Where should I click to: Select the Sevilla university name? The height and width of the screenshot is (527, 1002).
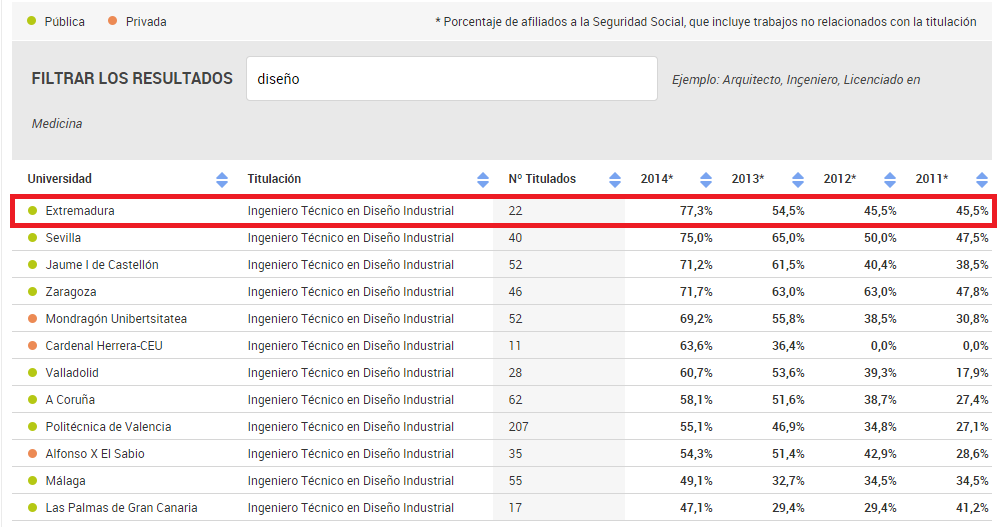pyautogui.click(x=63, y=238)
